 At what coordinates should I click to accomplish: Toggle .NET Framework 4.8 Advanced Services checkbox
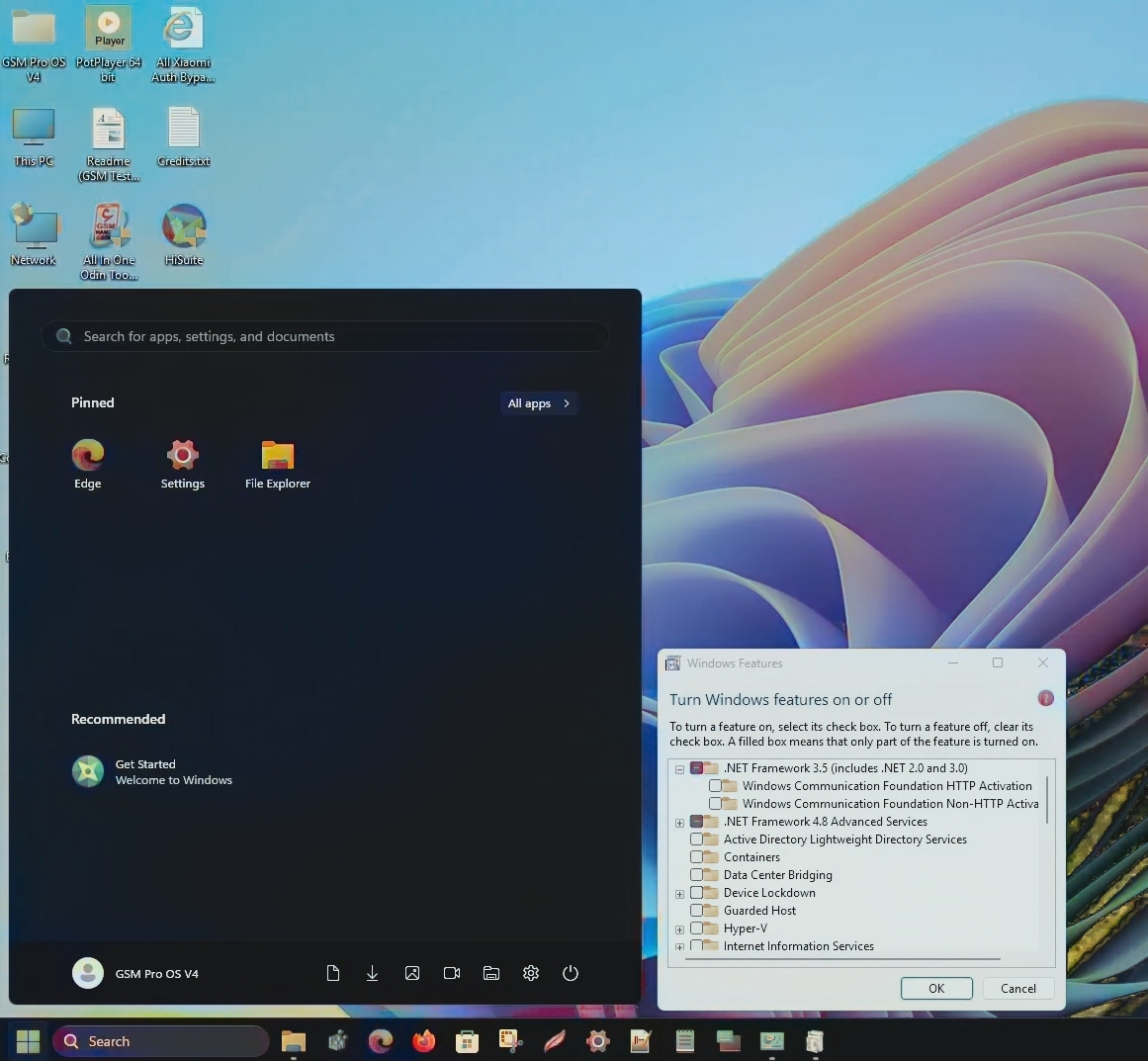click(x=696, y=822)
